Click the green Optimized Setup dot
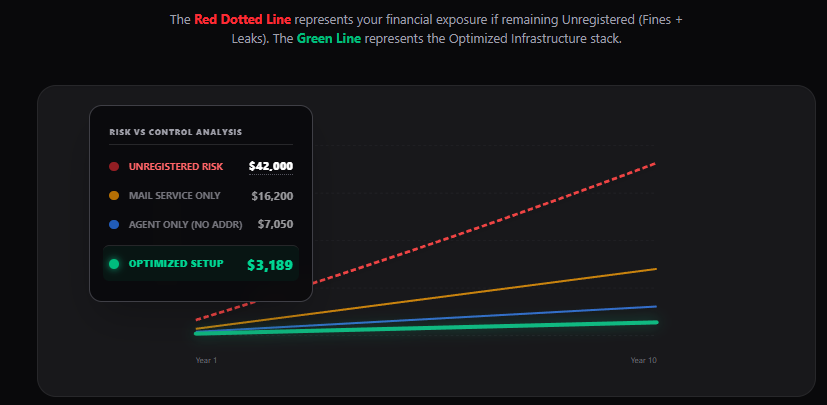Viewport: 827px width, 405px height. (x=114, y=264)
